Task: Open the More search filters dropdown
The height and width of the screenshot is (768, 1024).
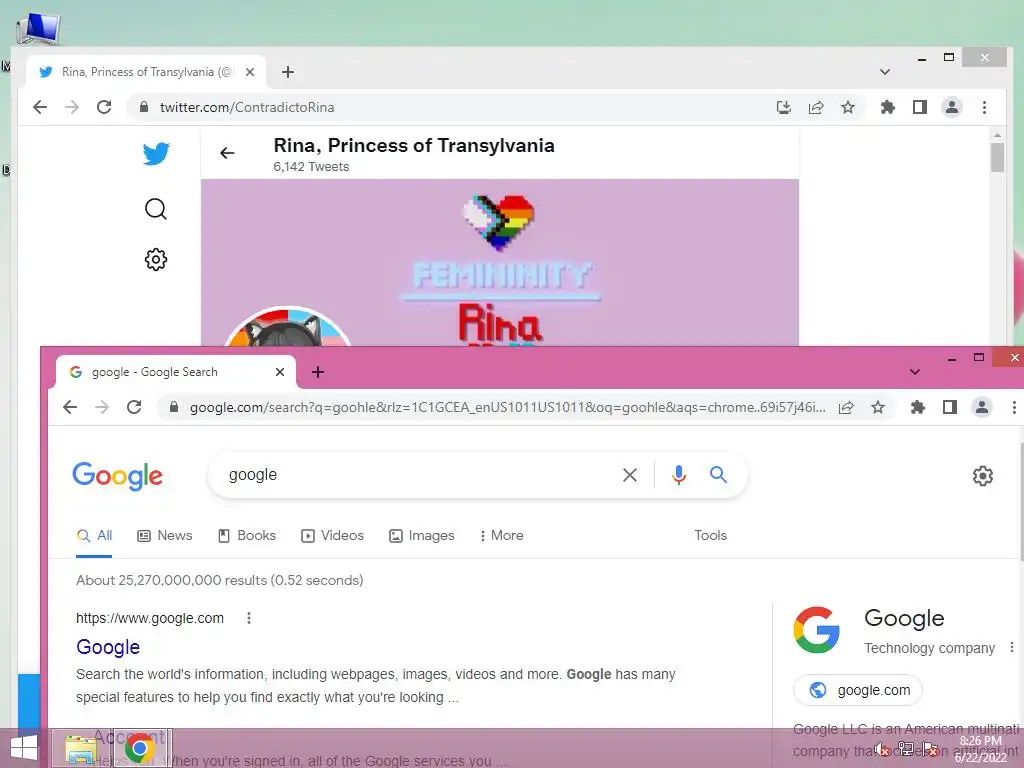Action: [502, 536]
